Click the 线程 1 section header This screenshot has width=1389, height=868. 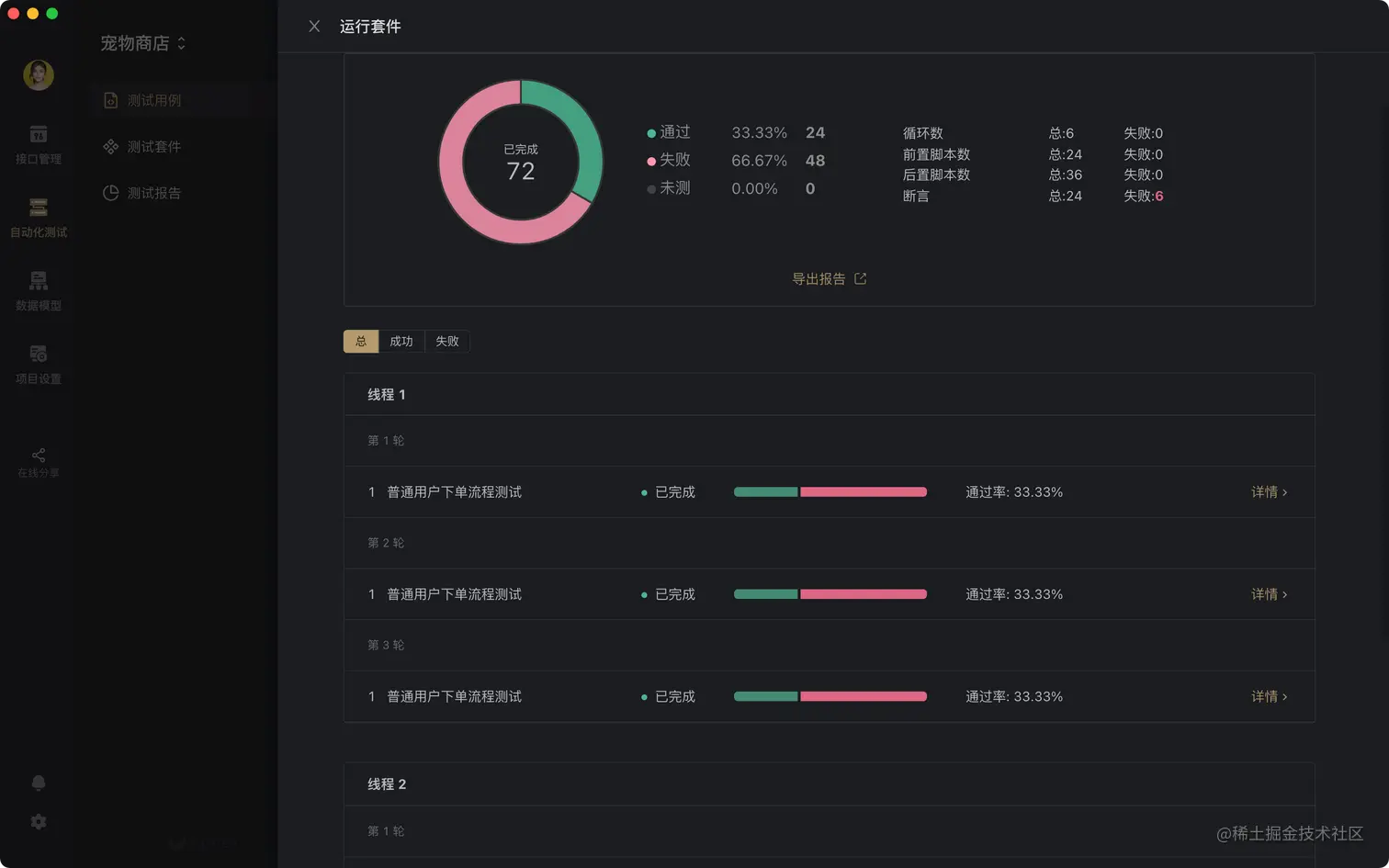click(387, 394)
